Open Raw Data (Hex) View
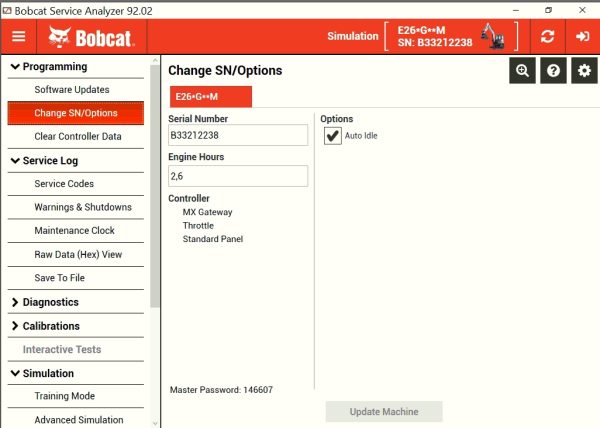This screenshot has width=600, height=428. [x=78, y=254]
